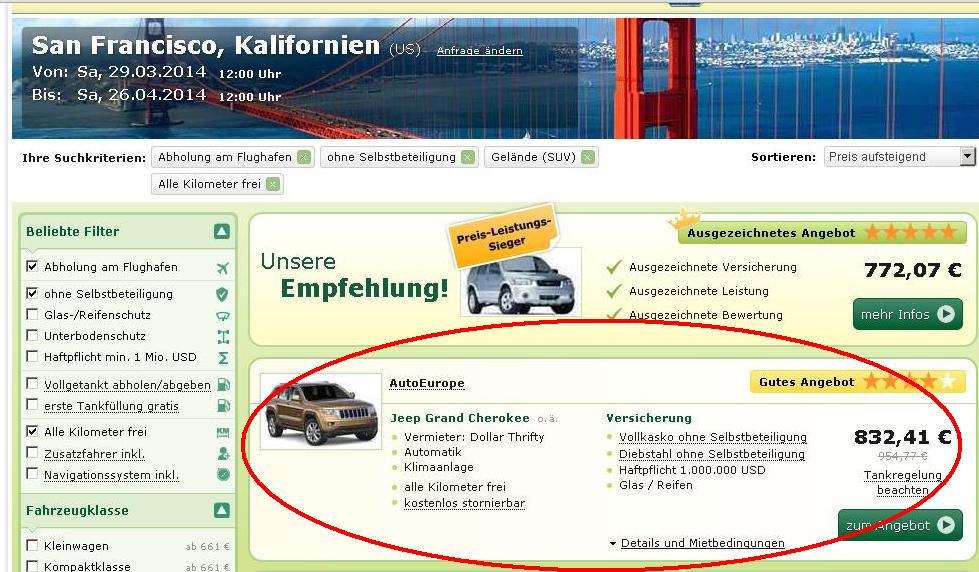This screenshot has height=572, width=979.
Task: Remove the 'Gelände (SUV)' filter tag
Action: coord(587,157)
